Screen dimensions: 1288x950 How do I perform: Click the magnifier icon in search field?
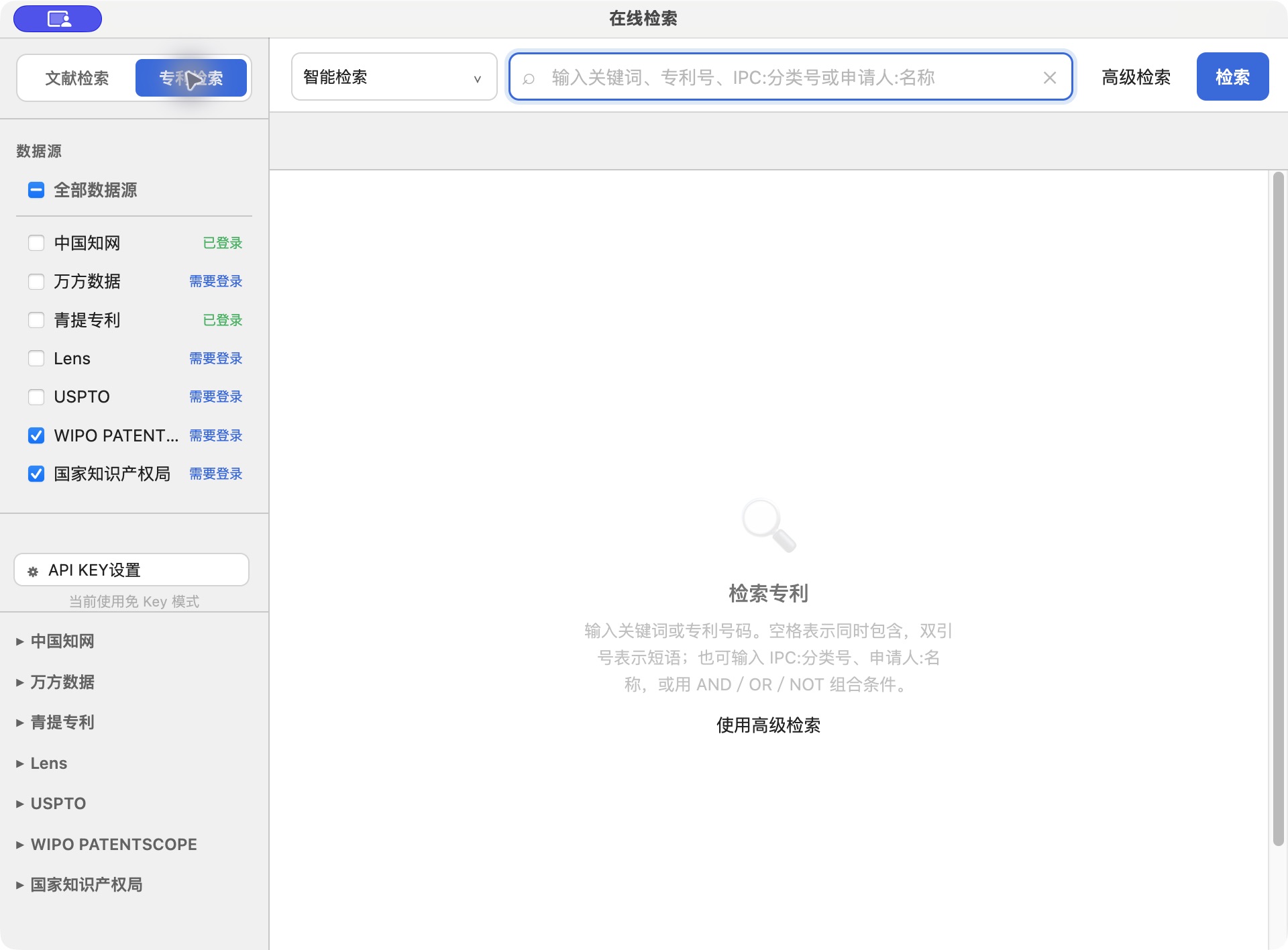click(529, 78)
